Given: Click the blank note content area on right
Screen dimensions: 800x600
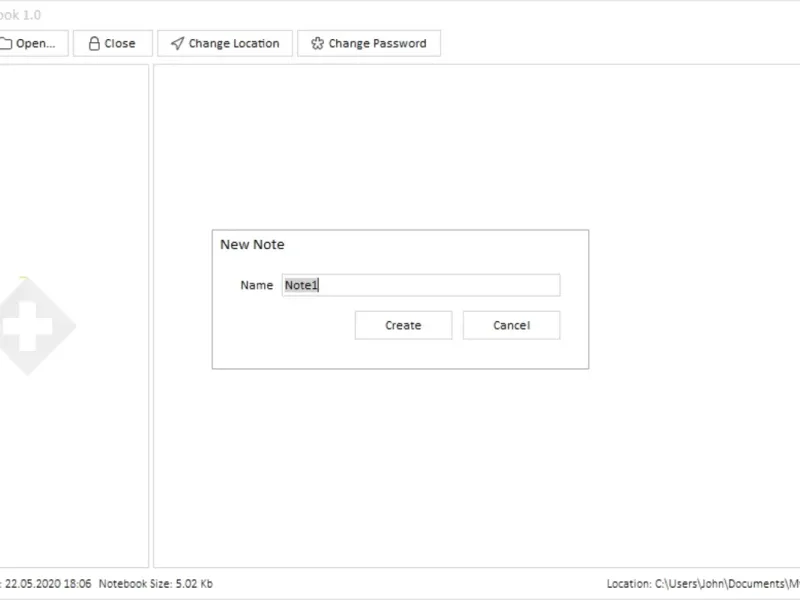Looking at the screenshot, I should coord(480,470).
